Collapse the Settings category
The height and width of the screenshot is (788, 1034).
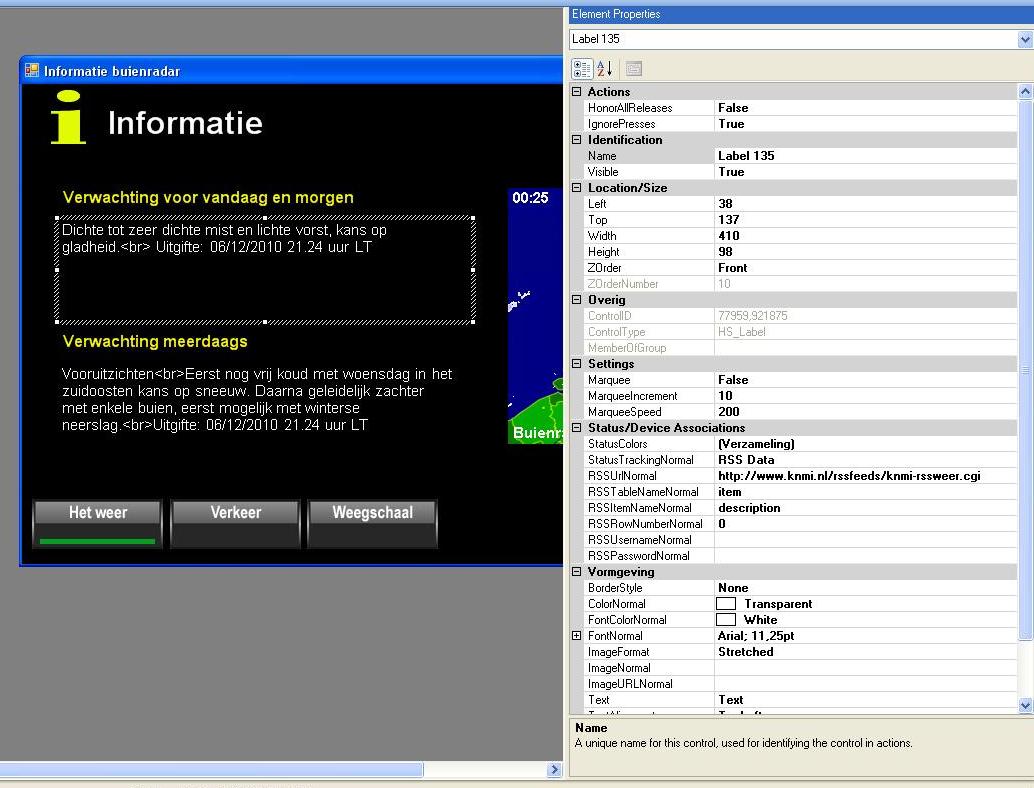(x=577, y=364)
